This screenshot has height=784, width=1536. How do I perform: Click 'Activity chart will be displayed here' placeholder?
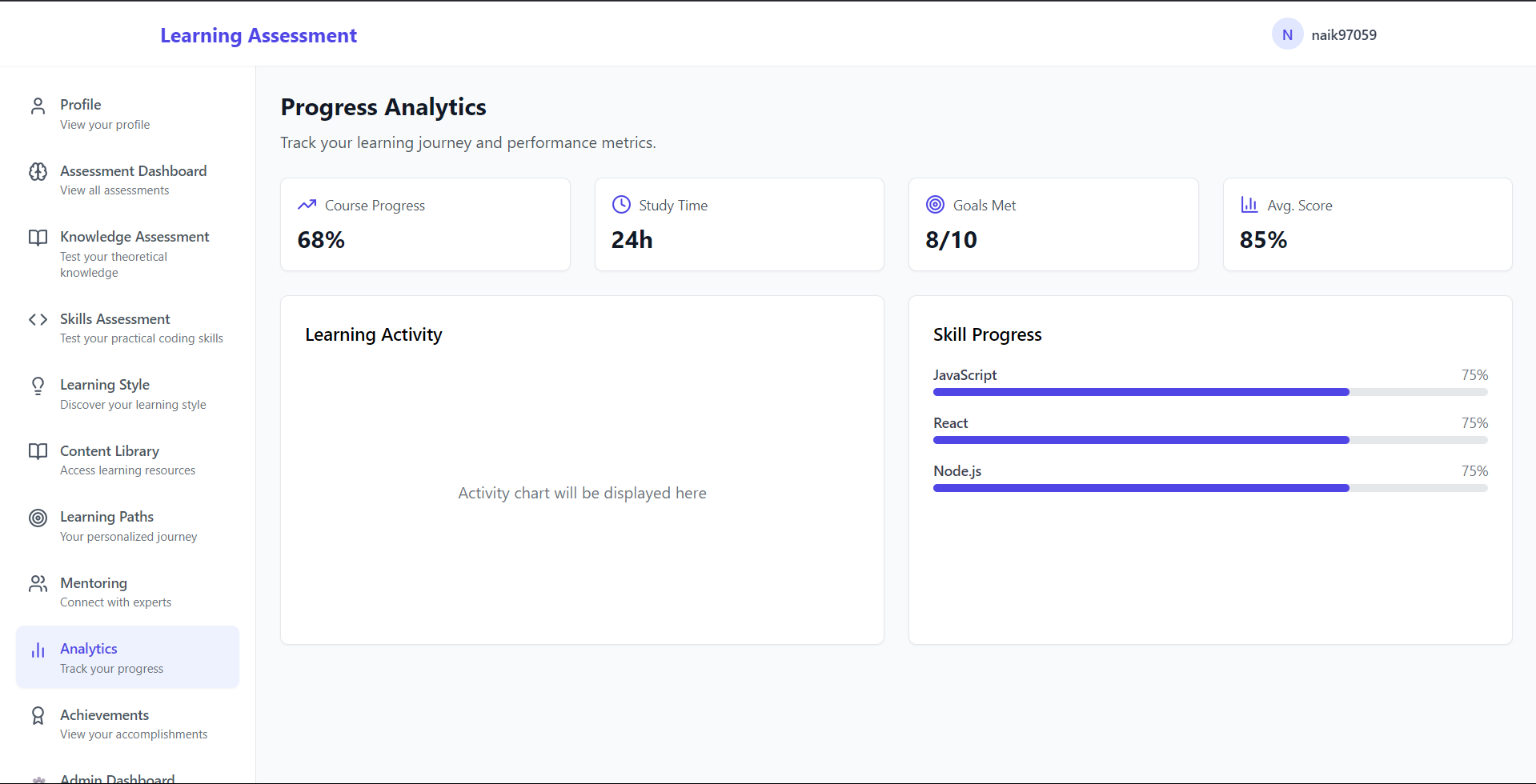[582, 493]
